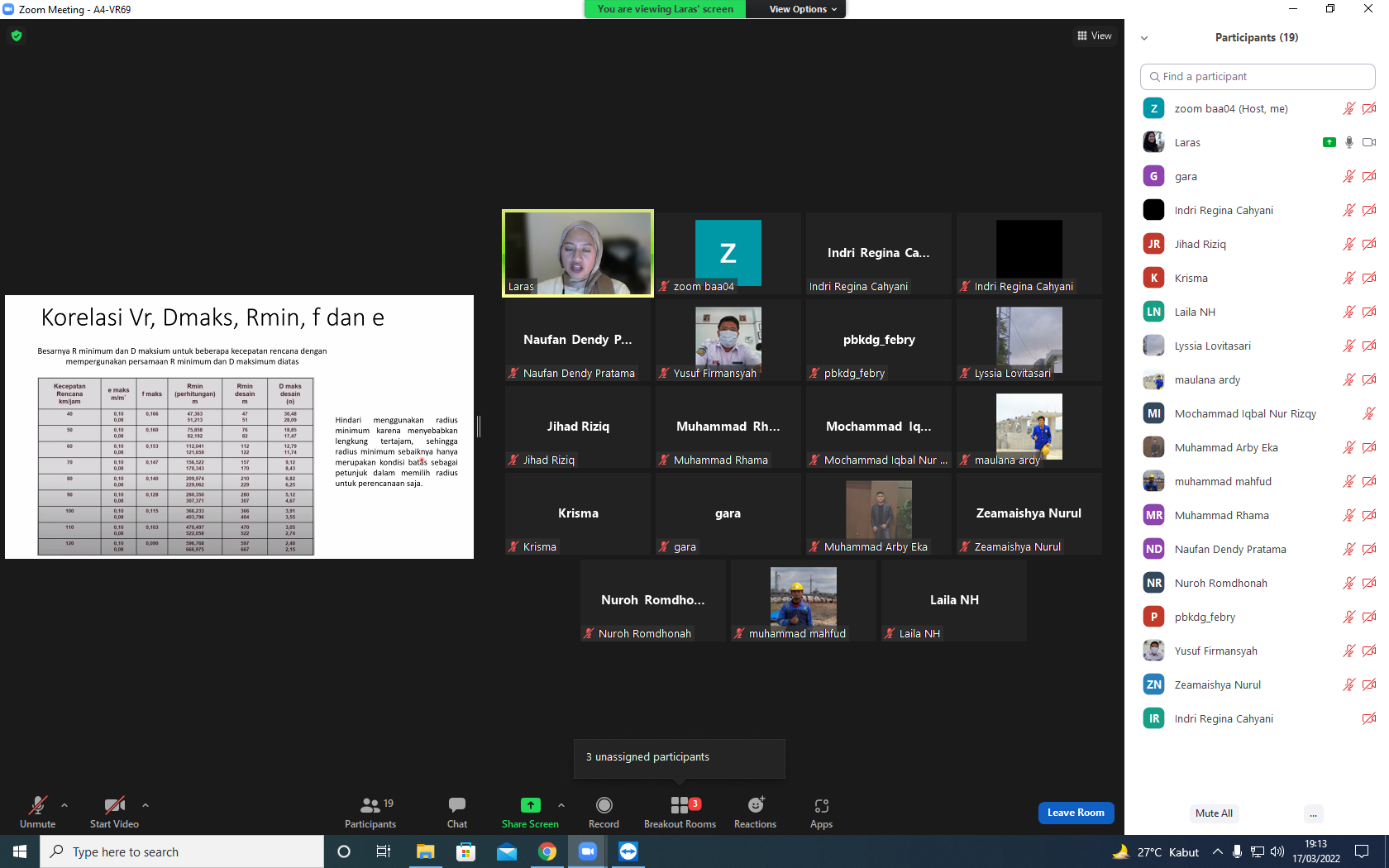
Task: Click the Share Screen button
Action: [530, 813]
